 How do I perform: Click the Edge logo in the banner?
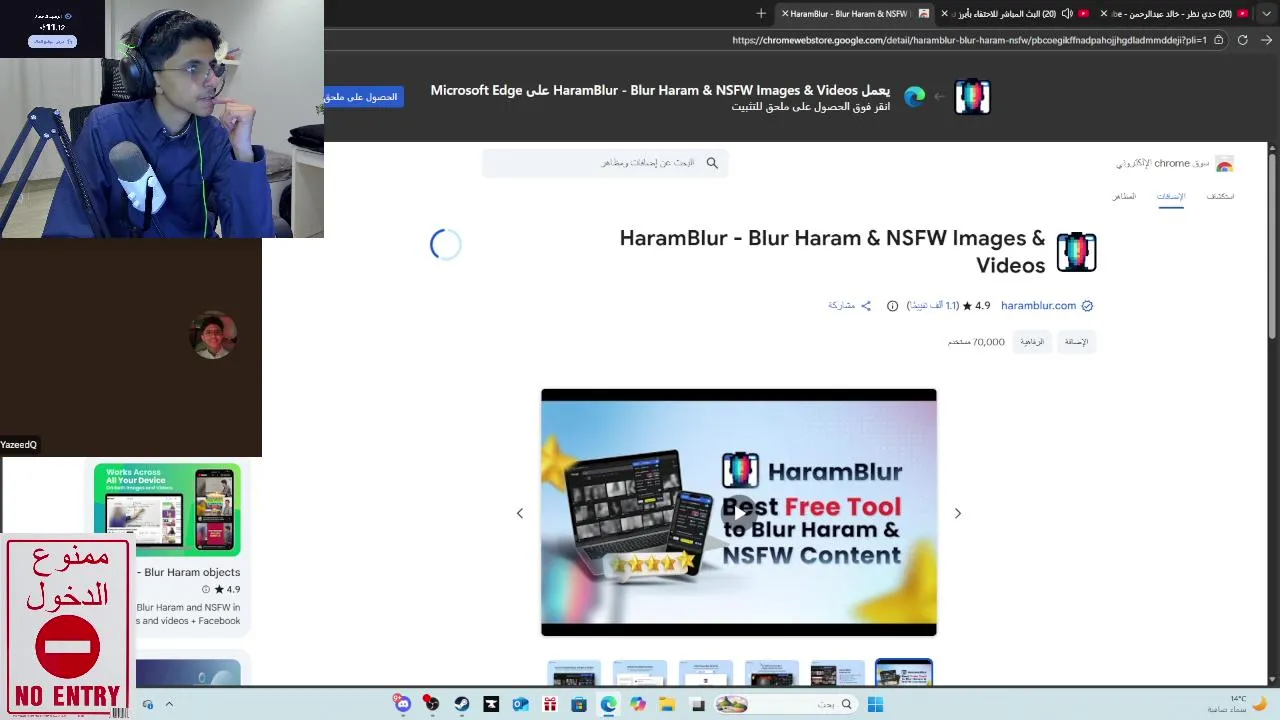tap(915, 97)
